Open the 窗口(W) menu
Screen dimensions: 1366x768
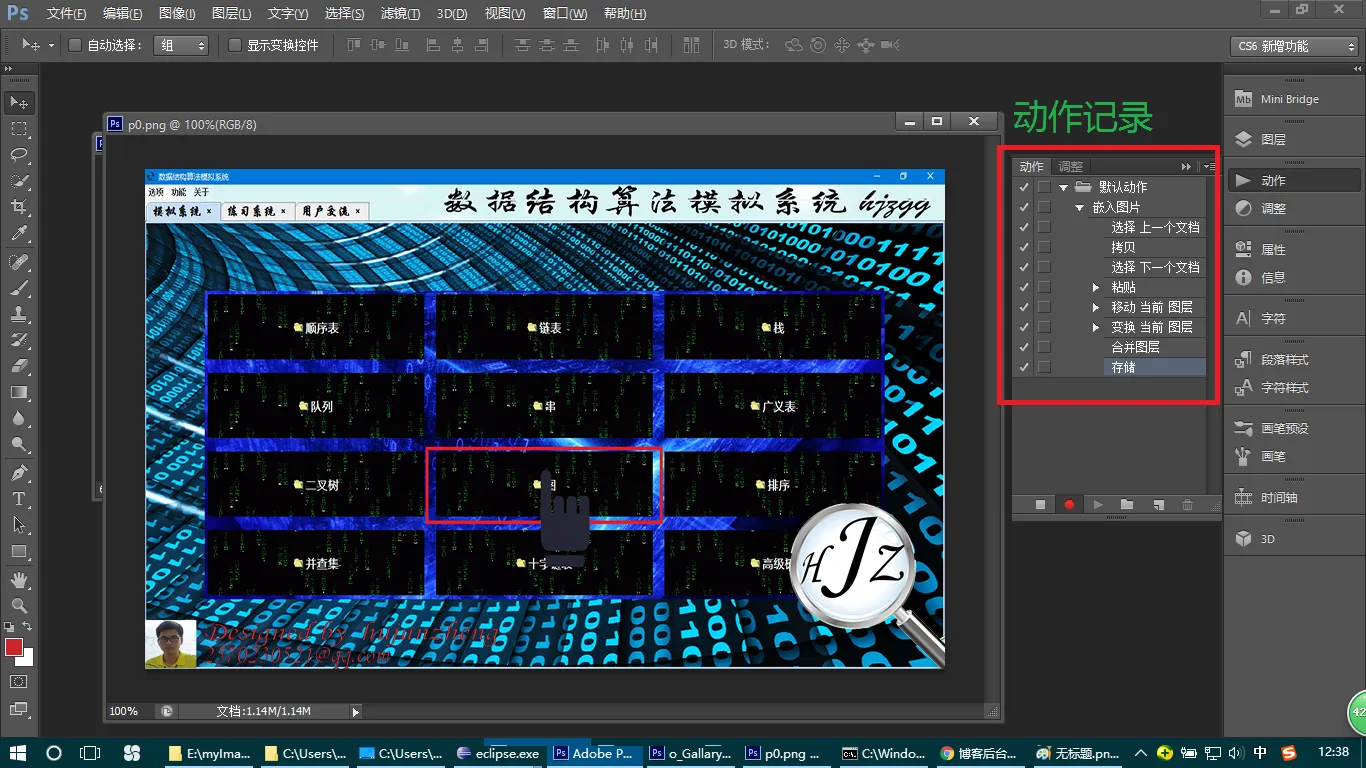566,14
